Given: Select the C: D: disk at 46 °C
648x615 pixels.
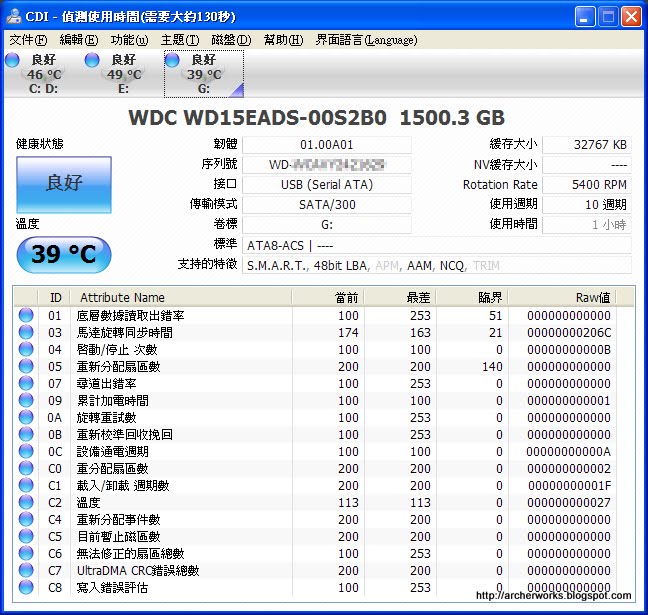Looking at the screenshot, I should (43, 74).
